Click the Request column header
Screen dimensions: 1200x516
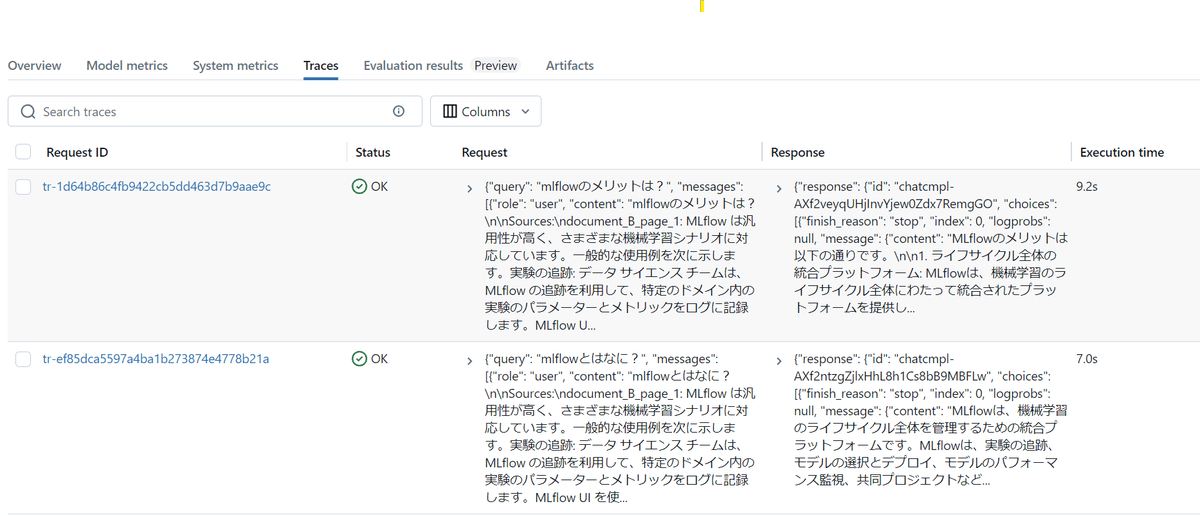[x=485, y=153]
